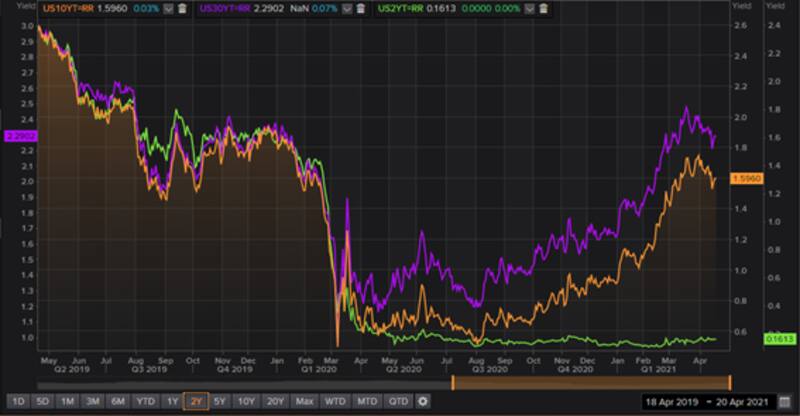
Task: Switch to the 5Y time range
Action: click(219, 401)
